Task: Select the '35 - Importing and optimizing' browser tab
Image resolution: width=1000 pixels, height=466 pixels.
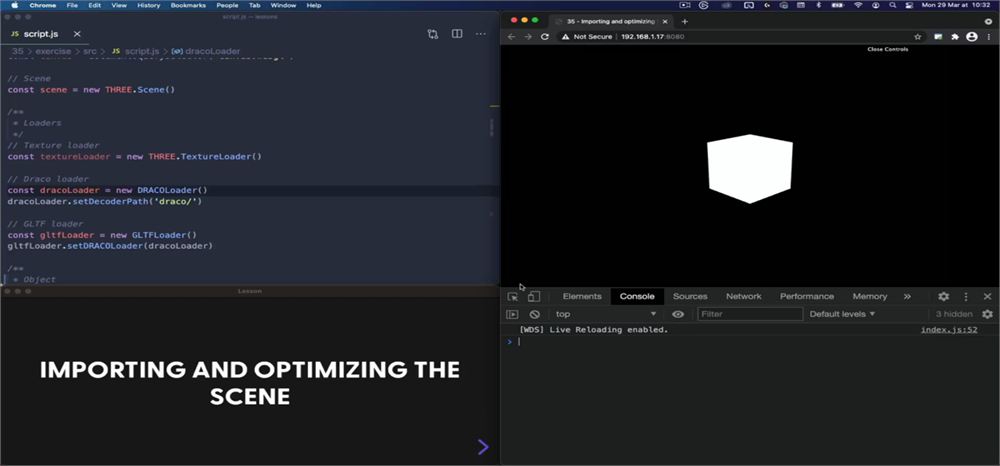Action: tap(610, 21)
